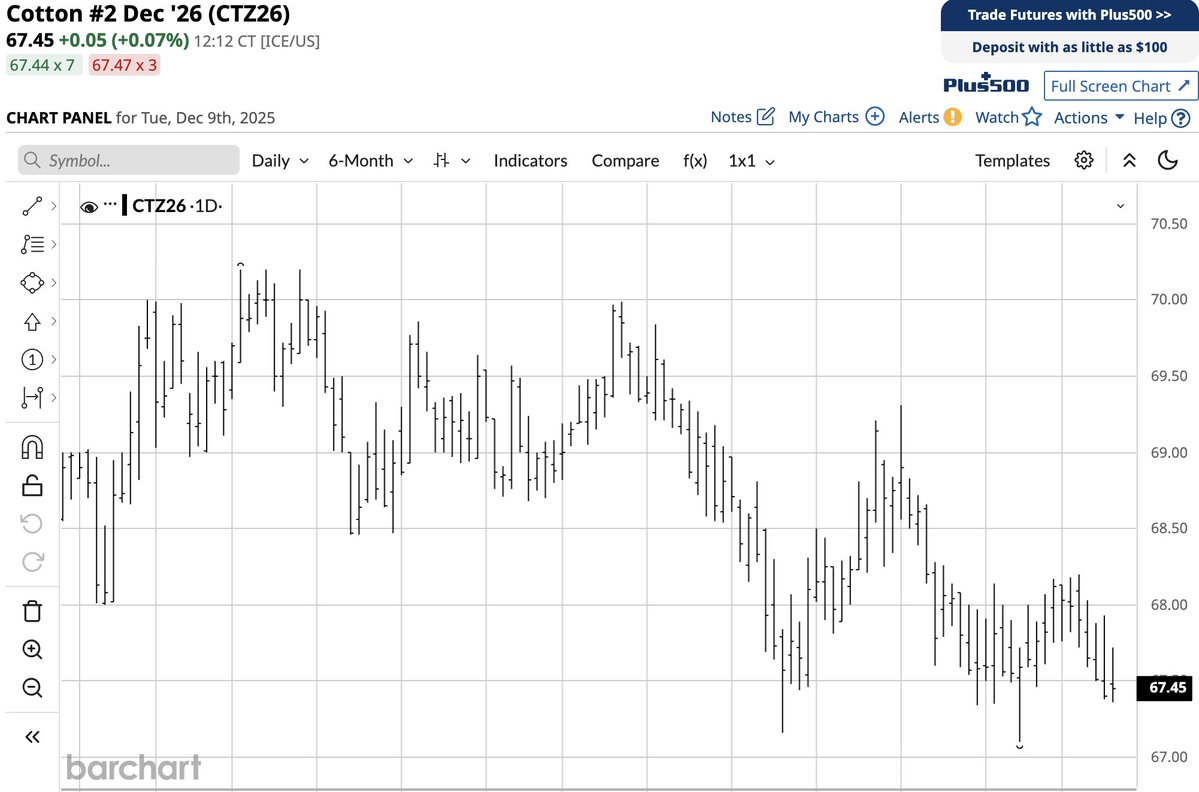Image resolution: width=1199 pixels, height=792 pixels.
Task: Select the price range measure tool
Action: coord(32,398)
